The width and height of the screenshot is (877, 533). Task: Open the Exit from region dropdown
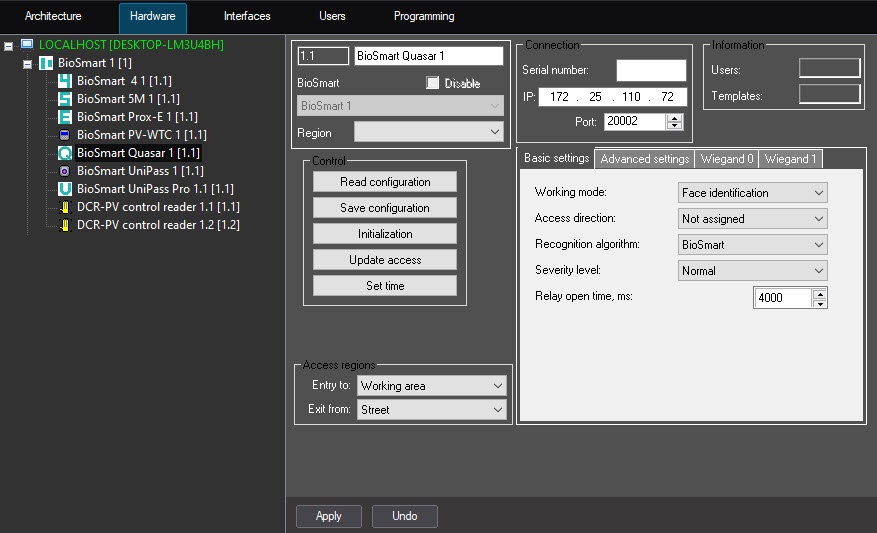tap(431, 409)
